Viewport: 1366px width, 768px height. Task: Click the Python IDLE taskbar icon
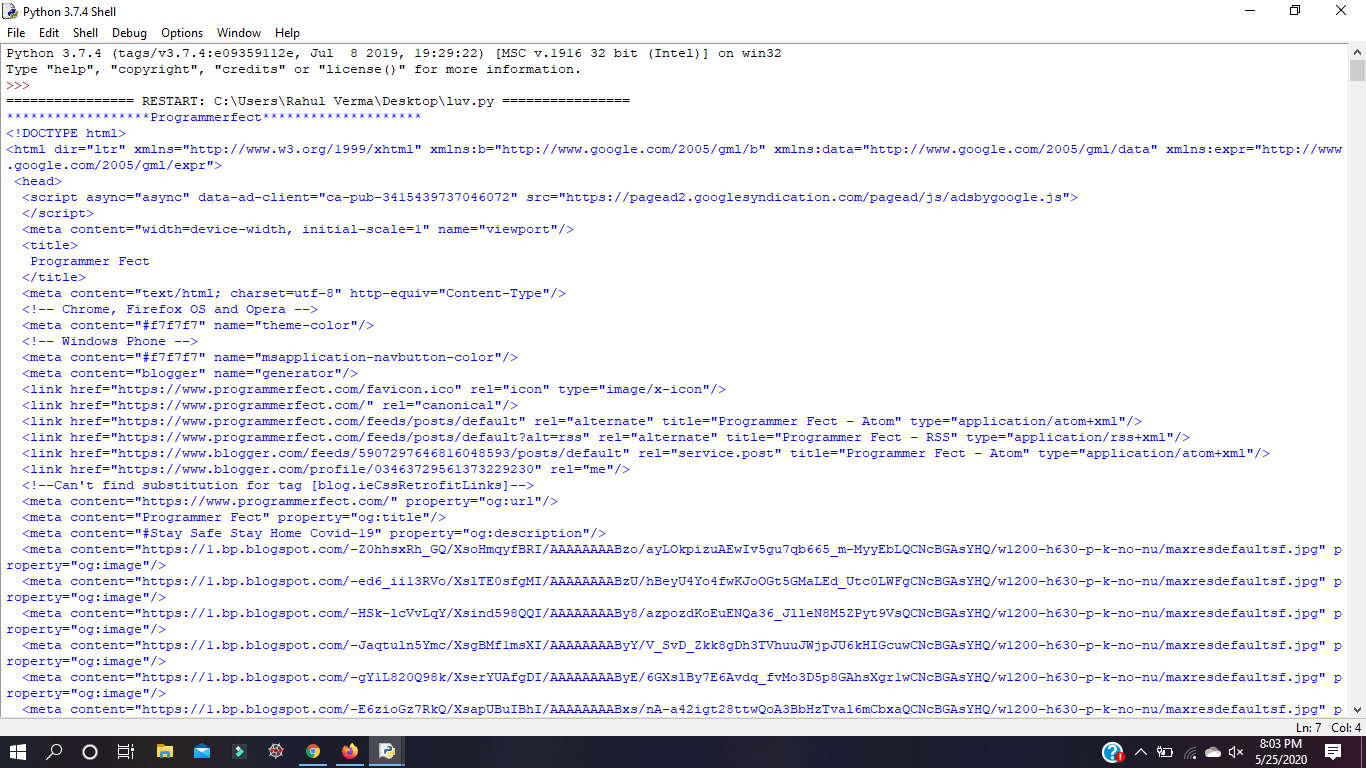point(386,752)
